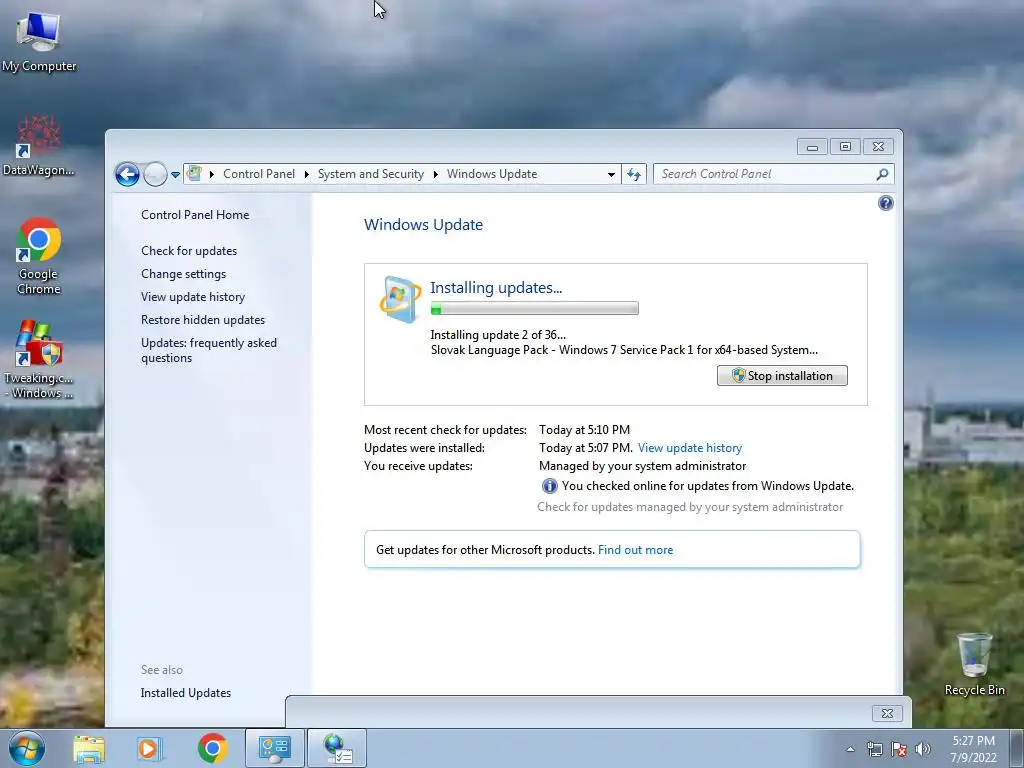Open the recent pages dropdown arrow
Screen dimensions: 1024x768
[175, 174]
